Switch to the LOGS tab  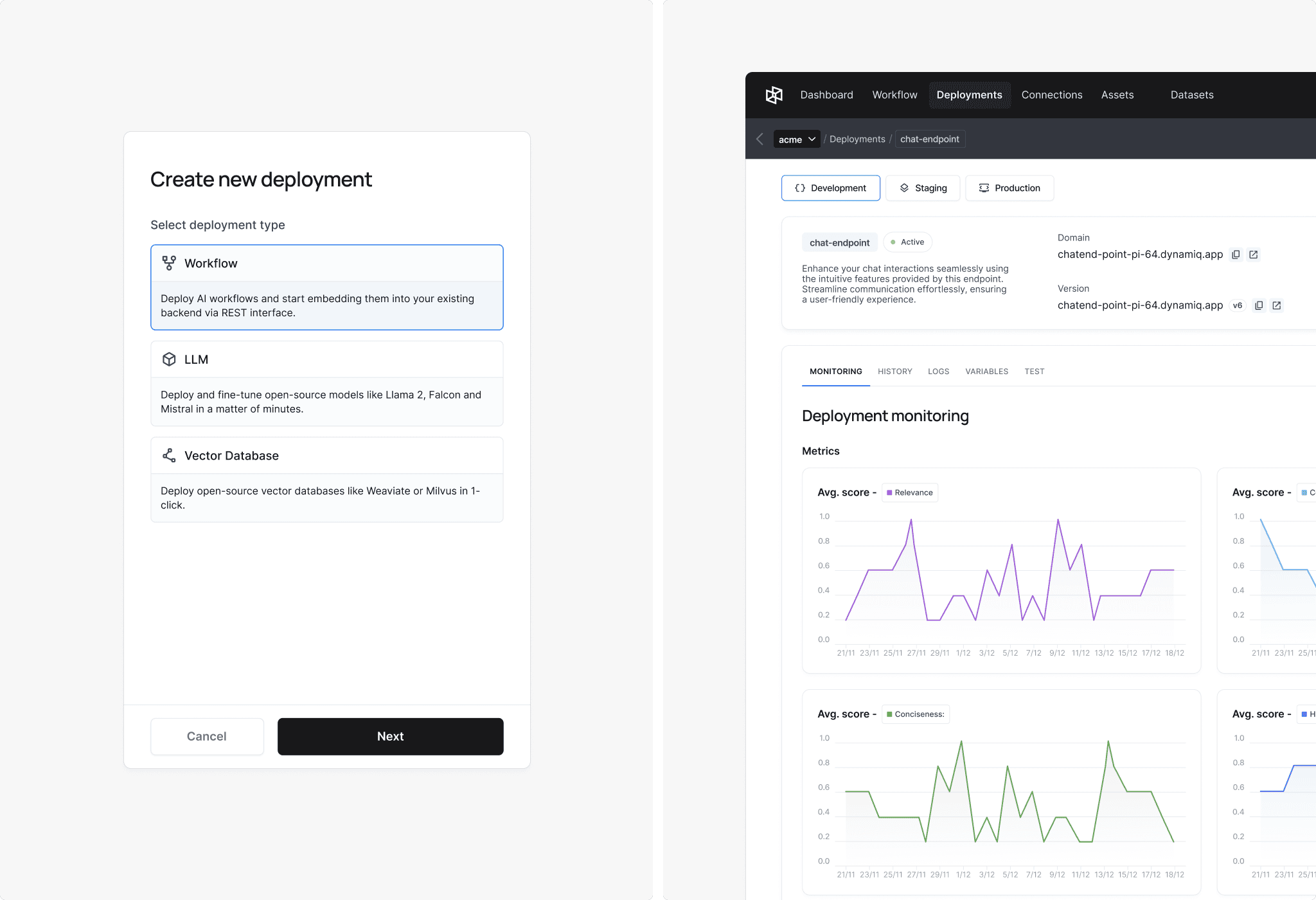(x=938, y=372)
